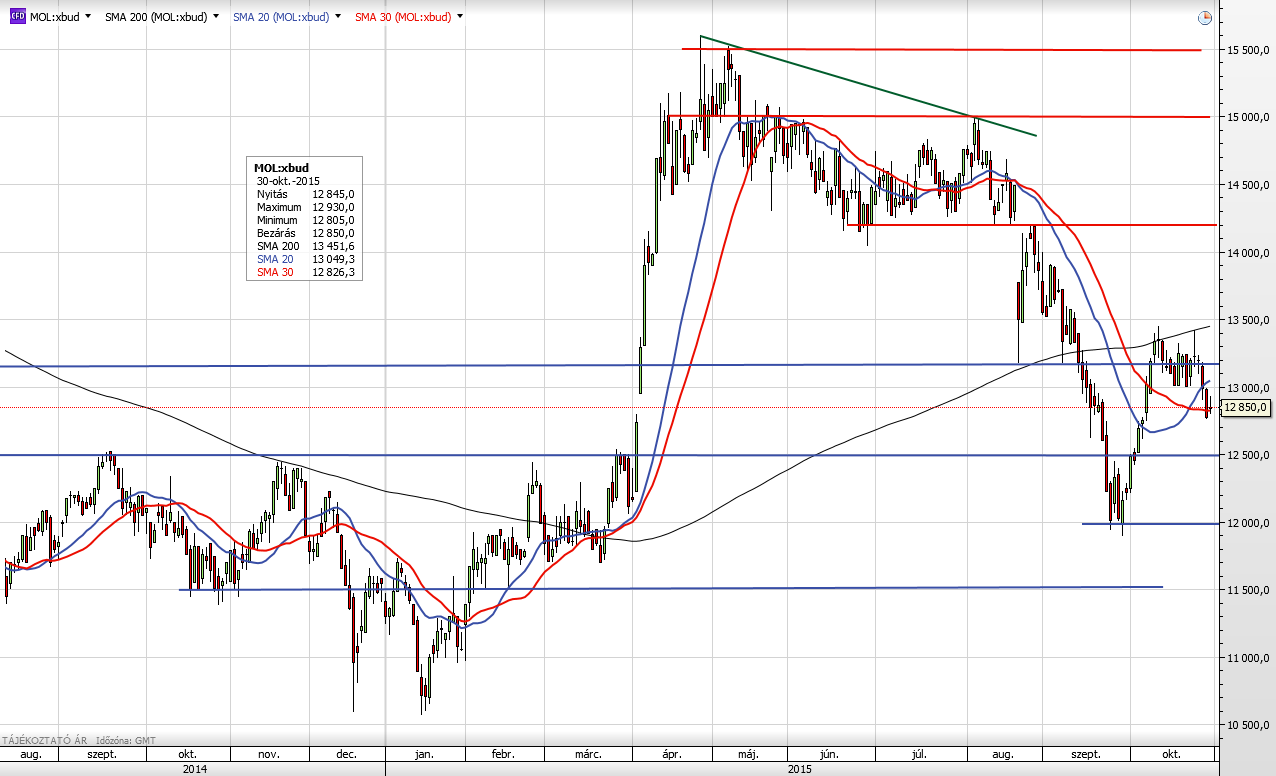The height and width of the screenshot is (776, 1276).
Task: Click the 12 500,0 price axis label
Action: [1247, 455]
